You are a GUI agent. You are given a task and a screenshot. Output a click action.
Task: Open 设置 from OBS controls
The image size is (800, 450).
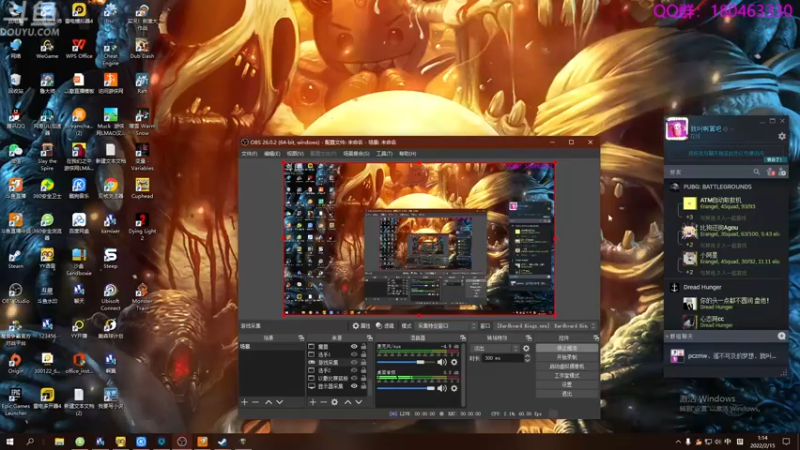pos(567,385)
